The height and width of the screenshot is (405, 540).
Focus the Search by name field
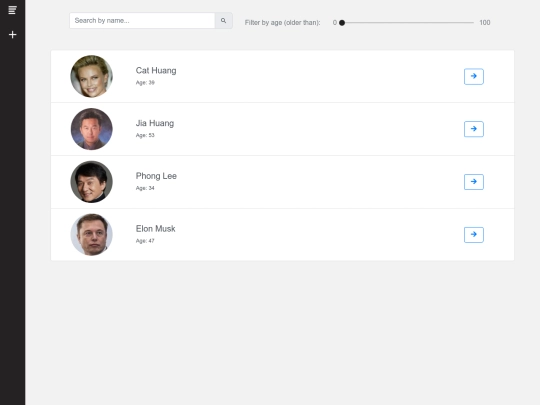click(142, 21)
